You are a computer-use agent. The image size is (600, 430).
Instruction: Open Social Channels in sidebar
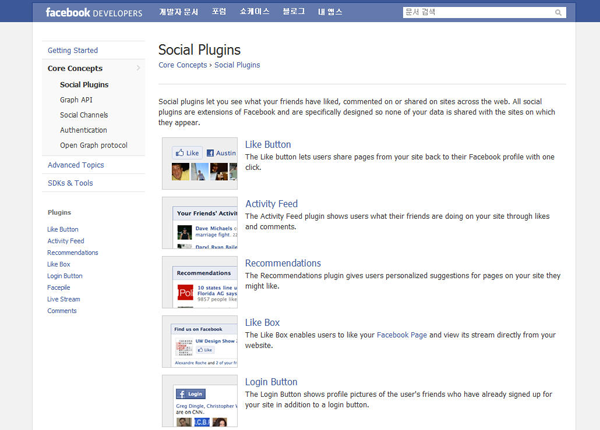(x=84, y=115)
